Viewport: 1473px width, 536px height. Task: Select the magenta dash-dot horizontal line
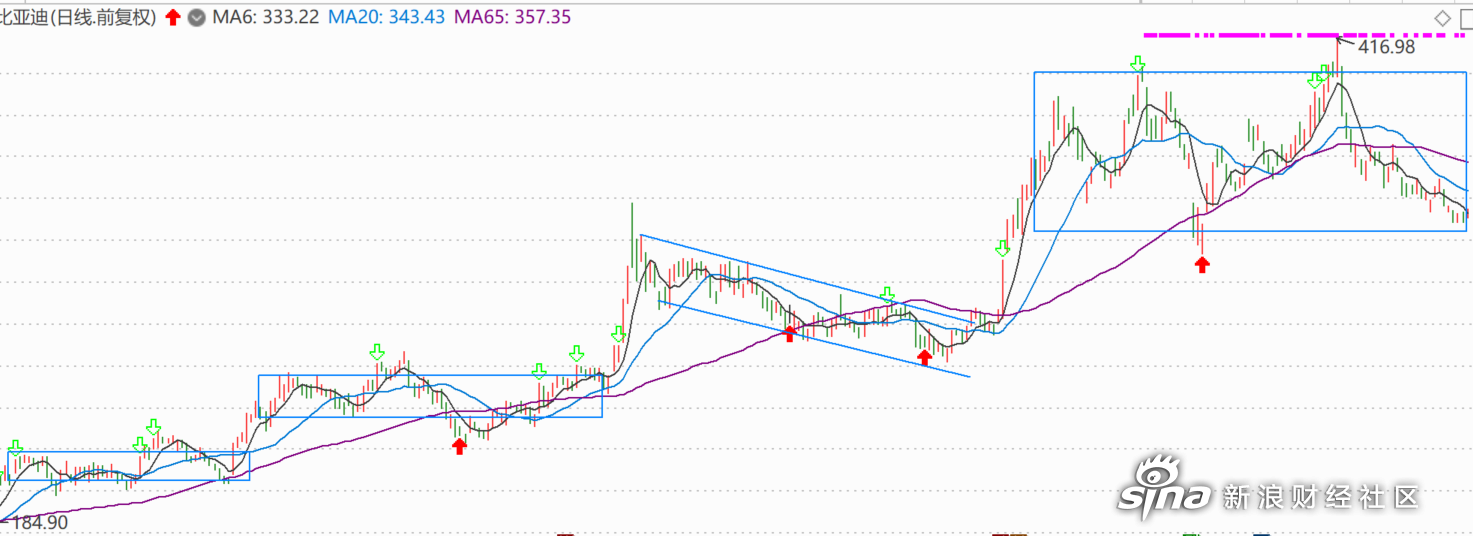pyautogui.click(x=1302, y=35)
